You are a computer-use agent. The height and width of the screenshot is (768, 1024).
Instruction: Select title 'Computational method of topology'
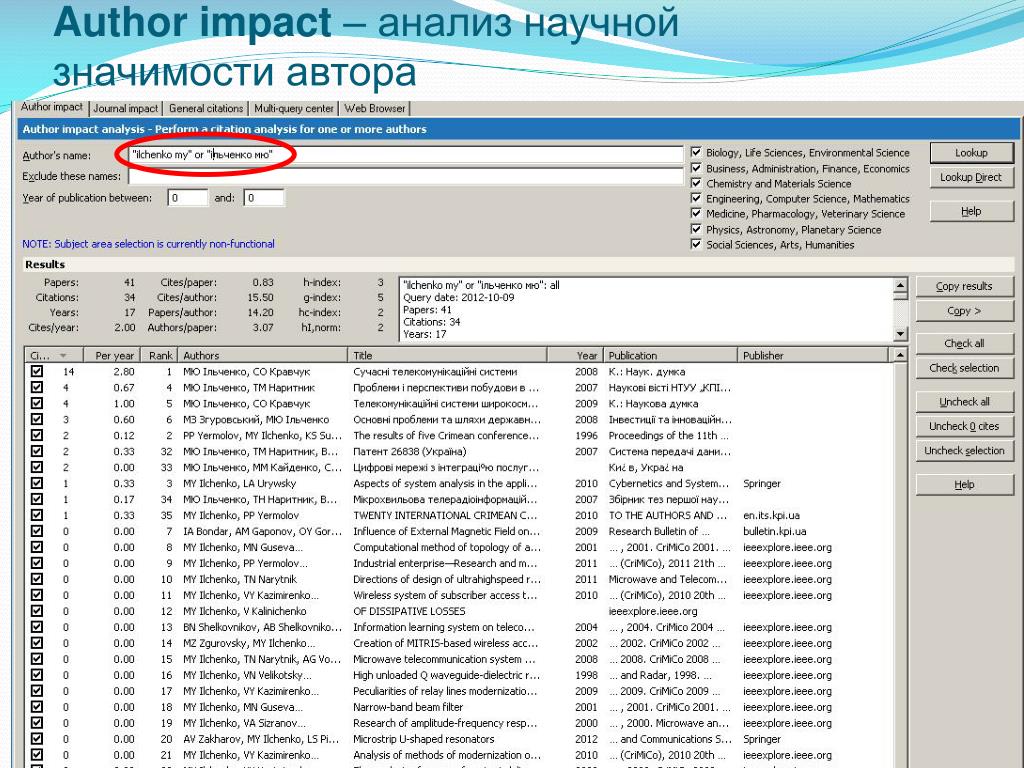(x=447, y=547)
